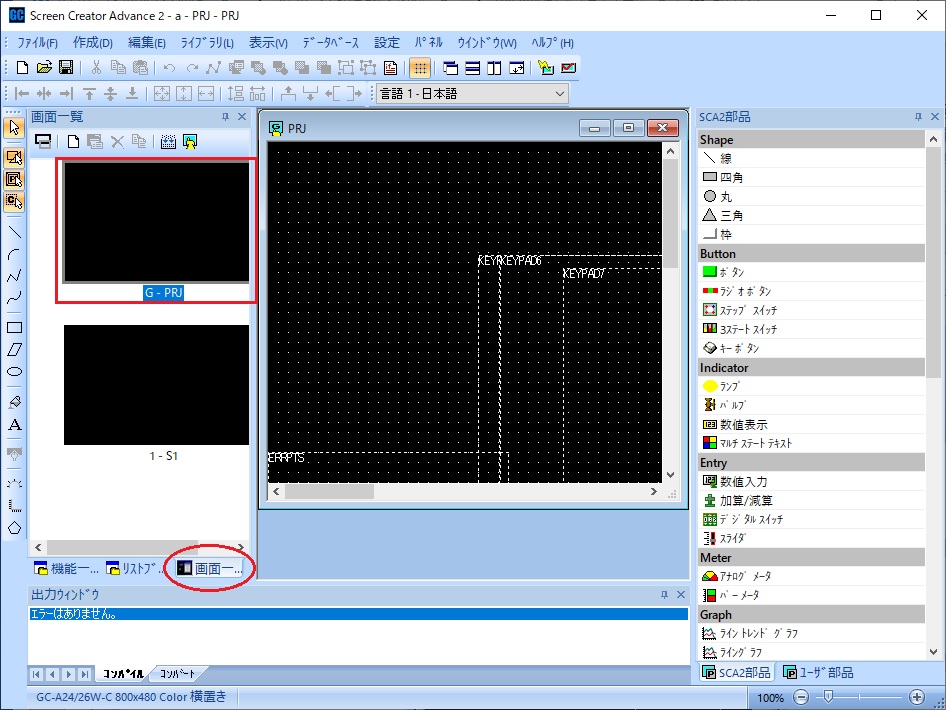Click the zoom slider handle
The height and width of the screenshot is (710, 946).
828,697
